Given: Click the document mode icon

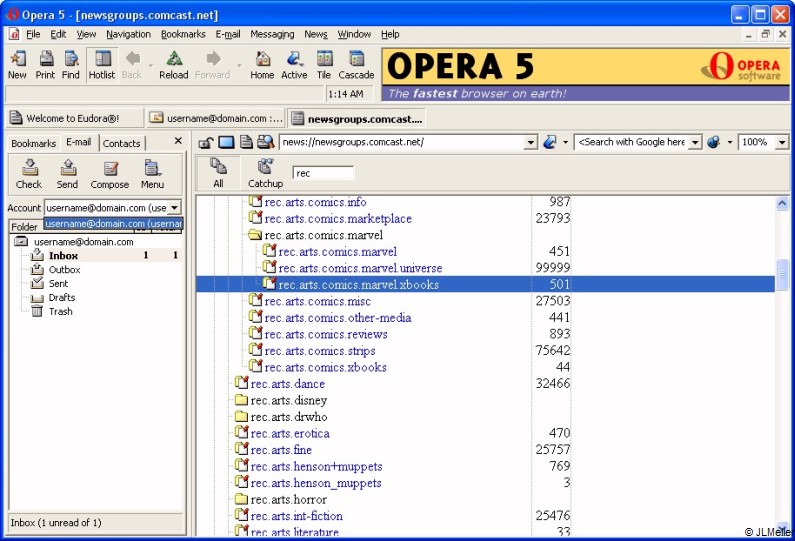Looking at the screenshot, I should click(x=246, y=142).
